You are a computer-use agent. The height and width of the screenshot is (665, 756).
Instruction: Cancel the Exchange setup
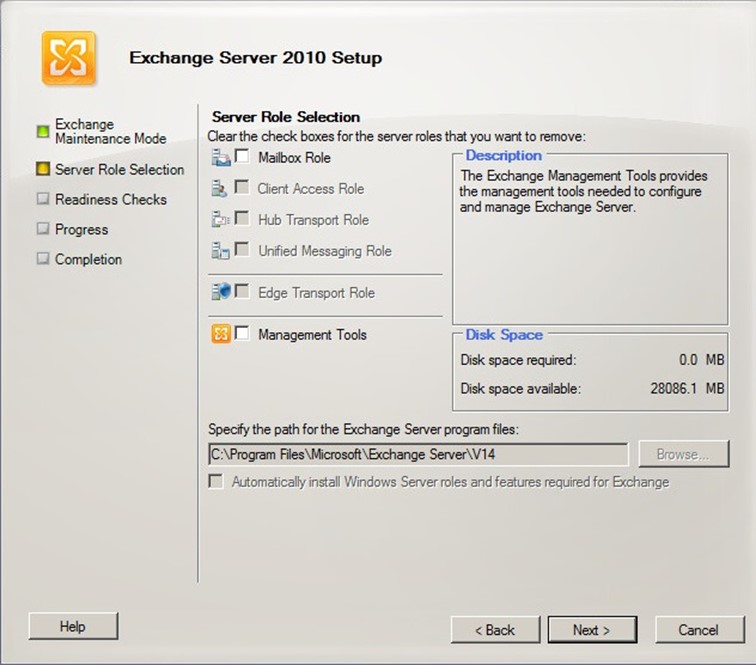[699, 630]
